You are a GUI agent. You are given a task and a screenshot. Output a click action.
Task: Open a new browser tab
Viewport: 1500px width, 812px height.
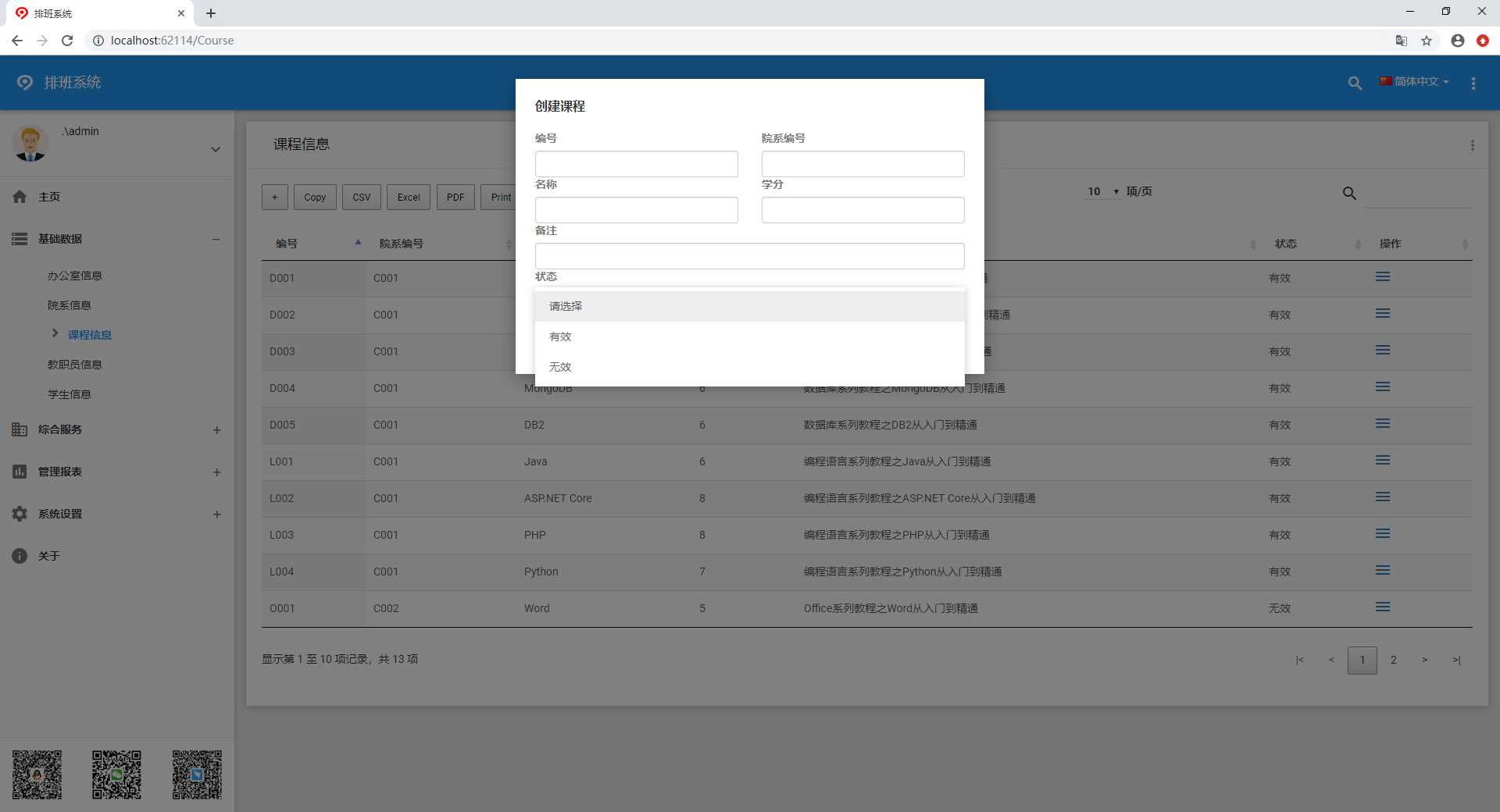(x=211, y=13)
